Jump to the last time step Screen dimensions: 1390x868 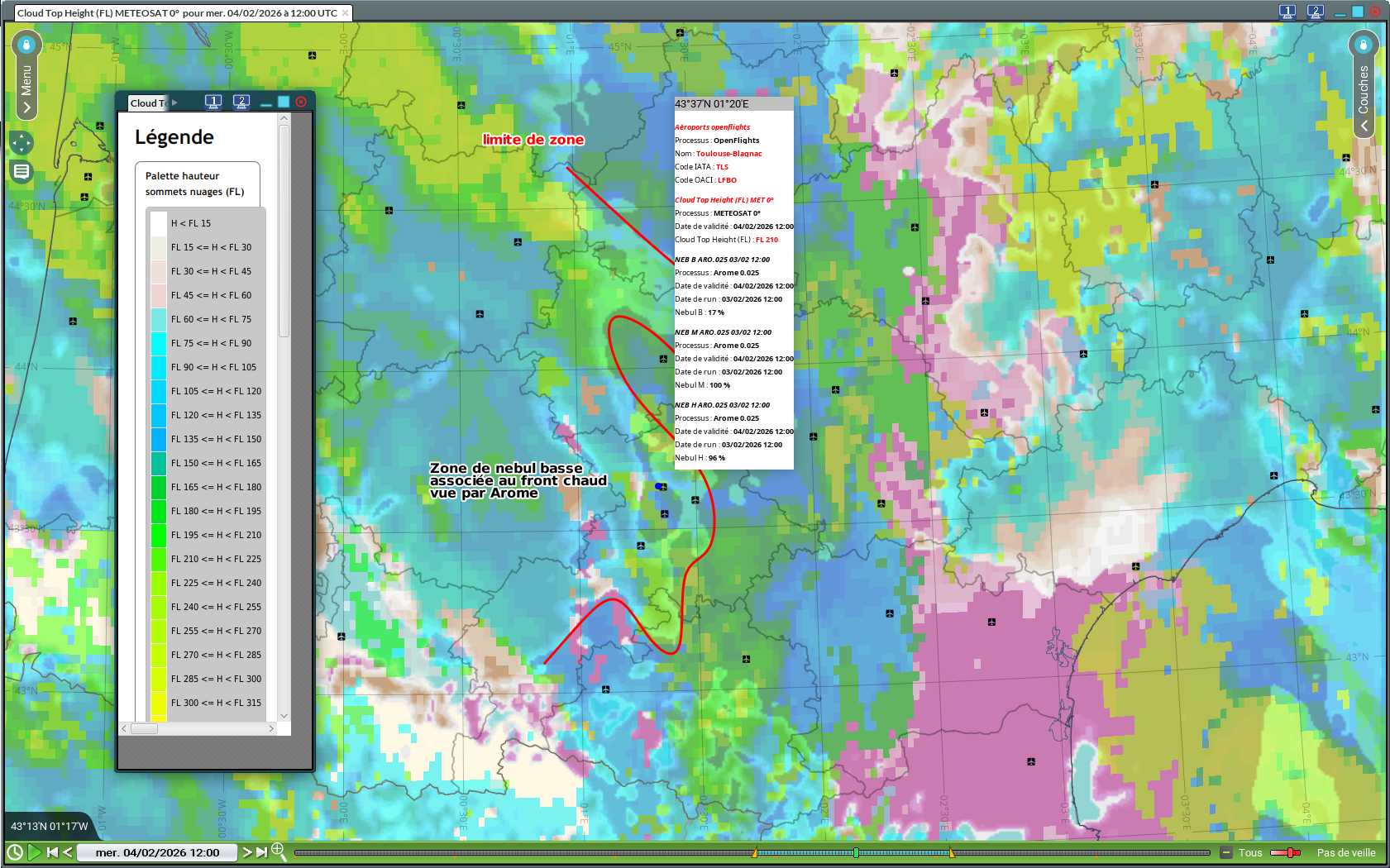(x=261, y=852)
